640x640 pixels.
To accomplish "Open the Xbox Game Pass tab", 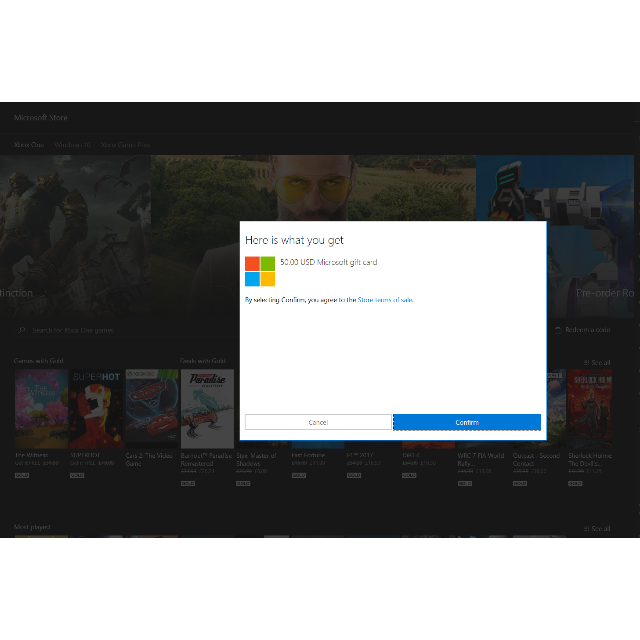I will pyautogui.click(x=126, y=145).
